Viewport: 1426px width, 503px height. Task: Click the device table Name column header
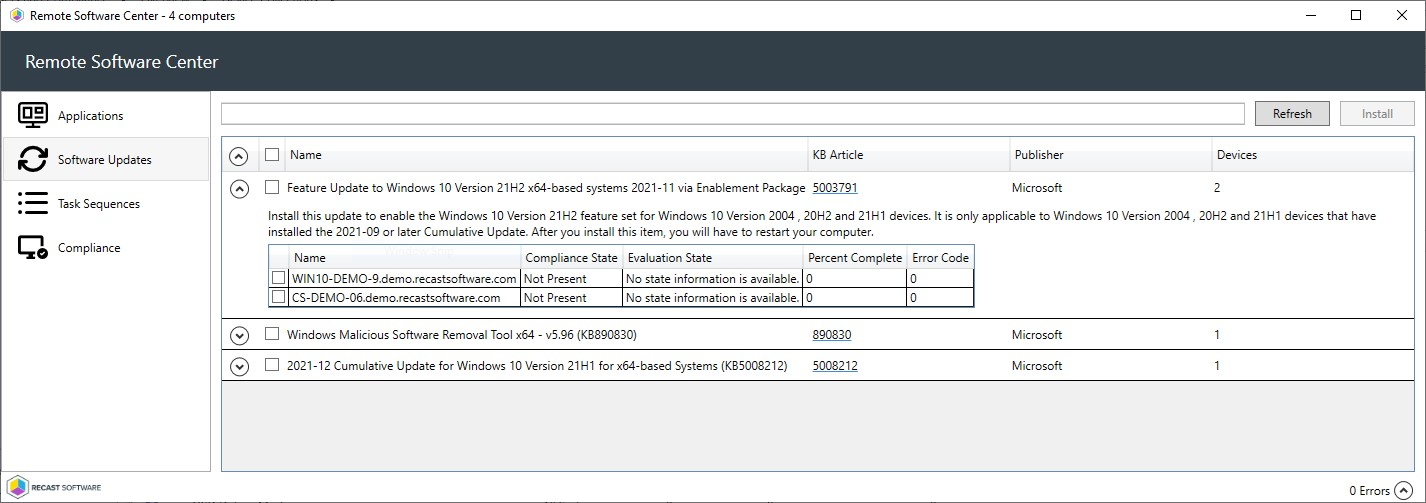coord(405,257)
